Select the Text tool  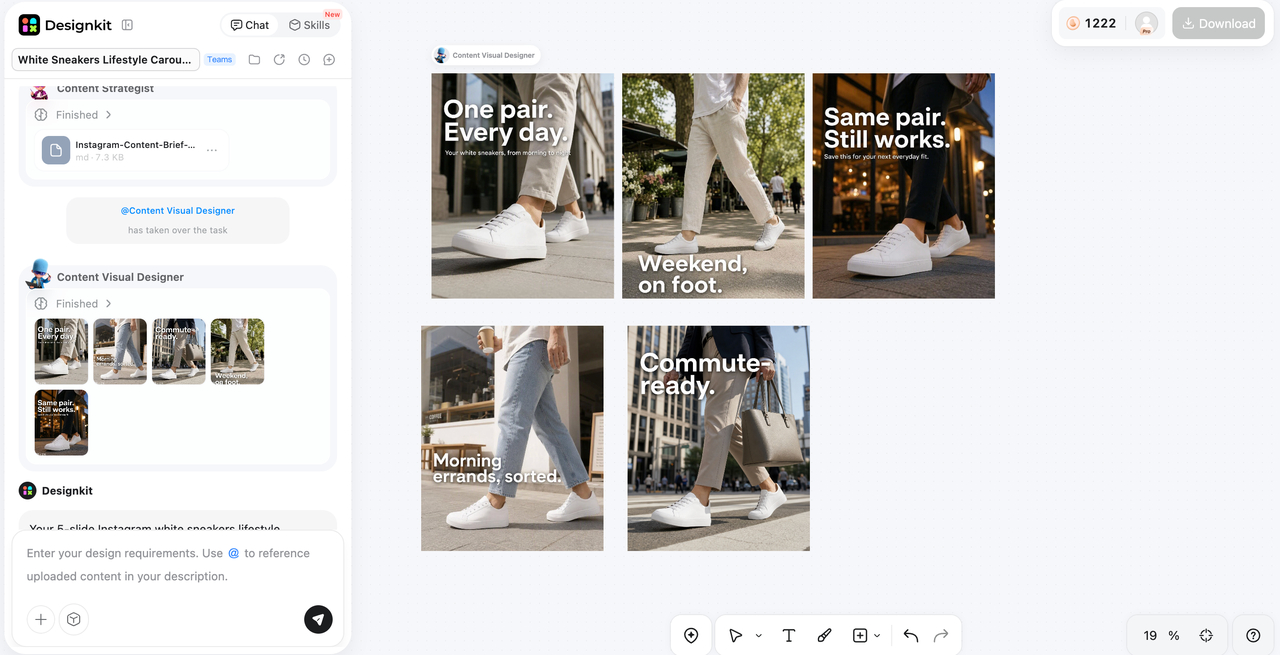[x=788, y=636]
